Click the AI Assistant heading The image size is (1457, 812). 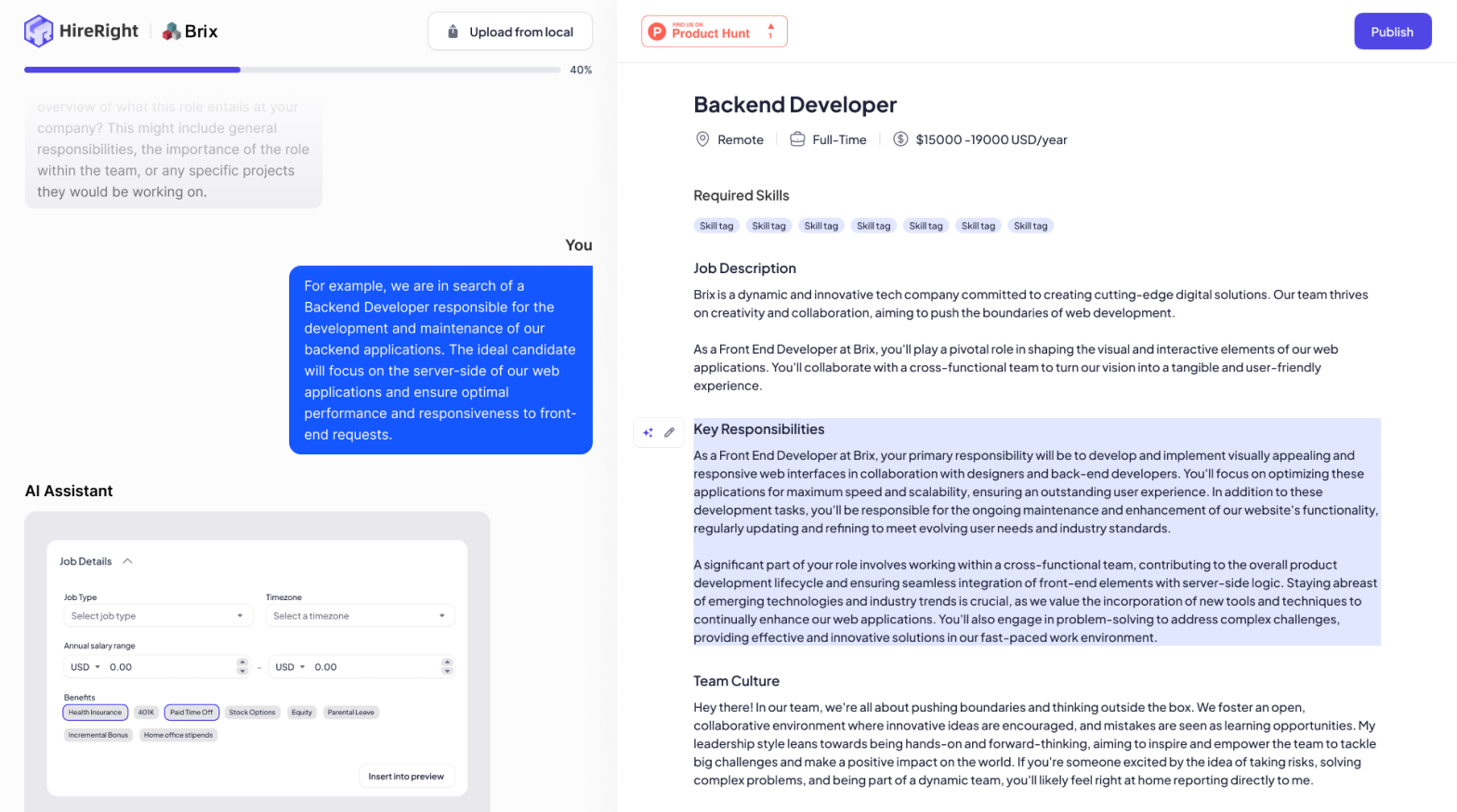pyautogui.click(x=69, y=491)
